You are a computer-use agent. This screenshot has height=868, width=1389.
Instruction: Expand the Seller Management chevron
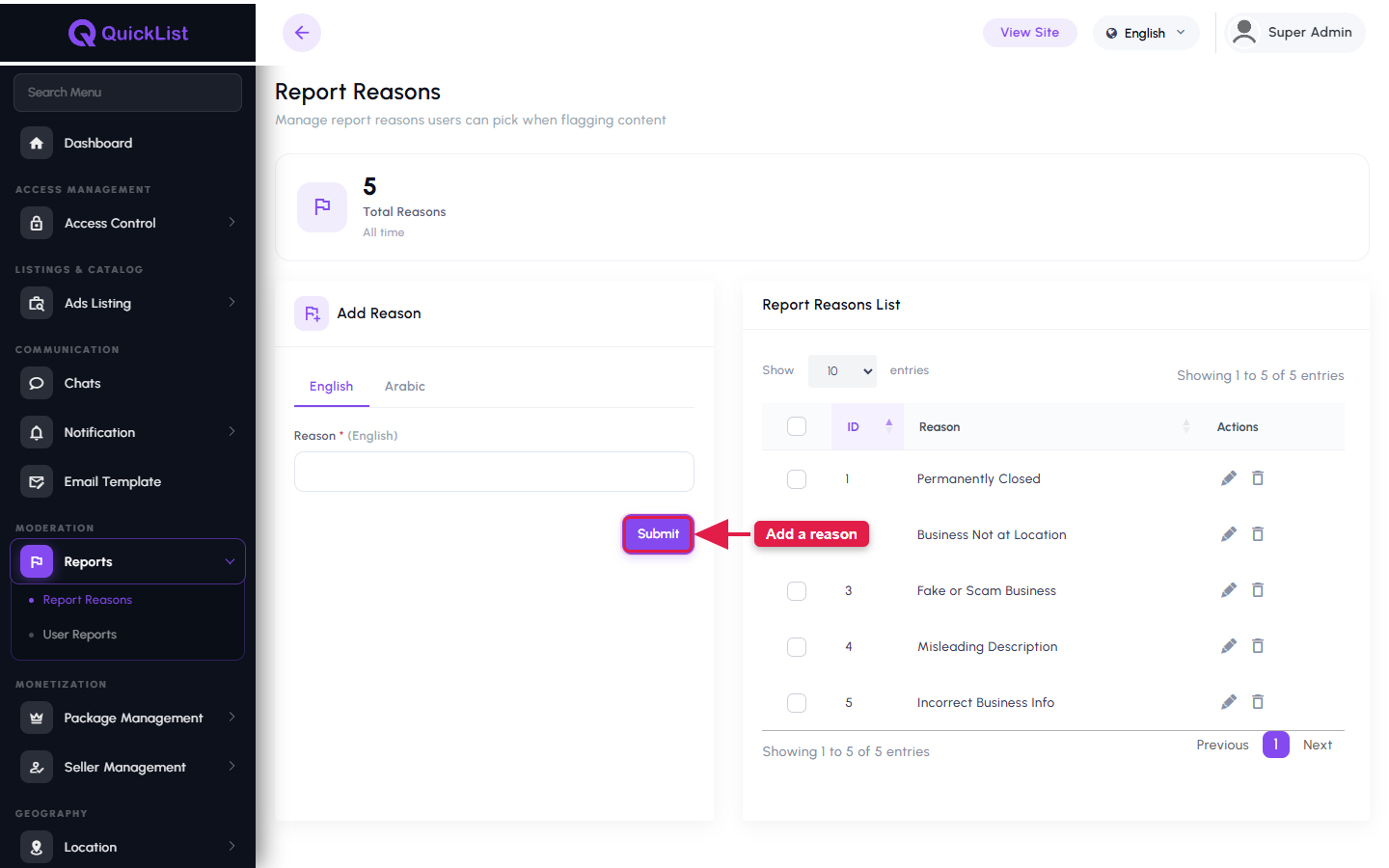231,767
